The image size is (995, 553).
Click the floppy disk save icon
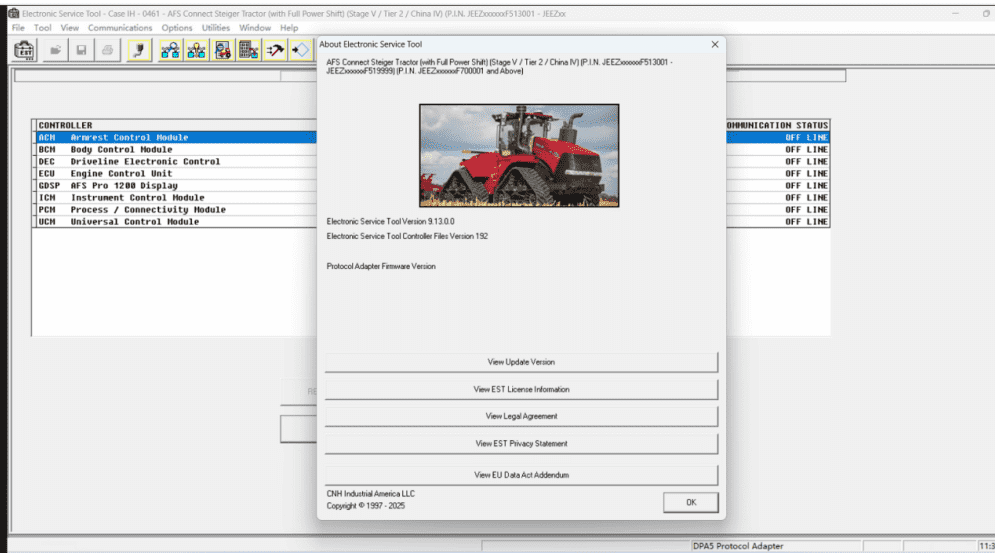click(x=81, y=50)
